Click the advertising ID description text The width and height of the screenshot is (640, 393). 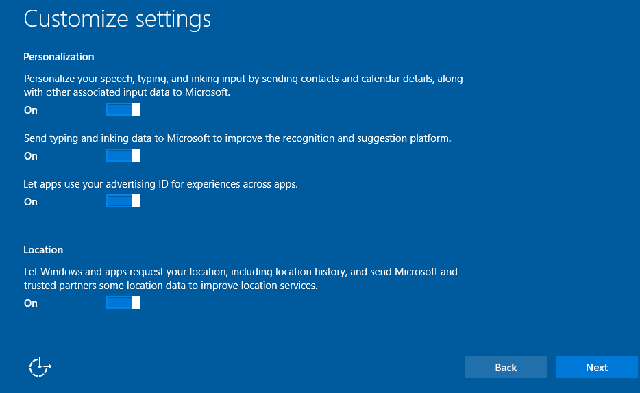(160, 184)
